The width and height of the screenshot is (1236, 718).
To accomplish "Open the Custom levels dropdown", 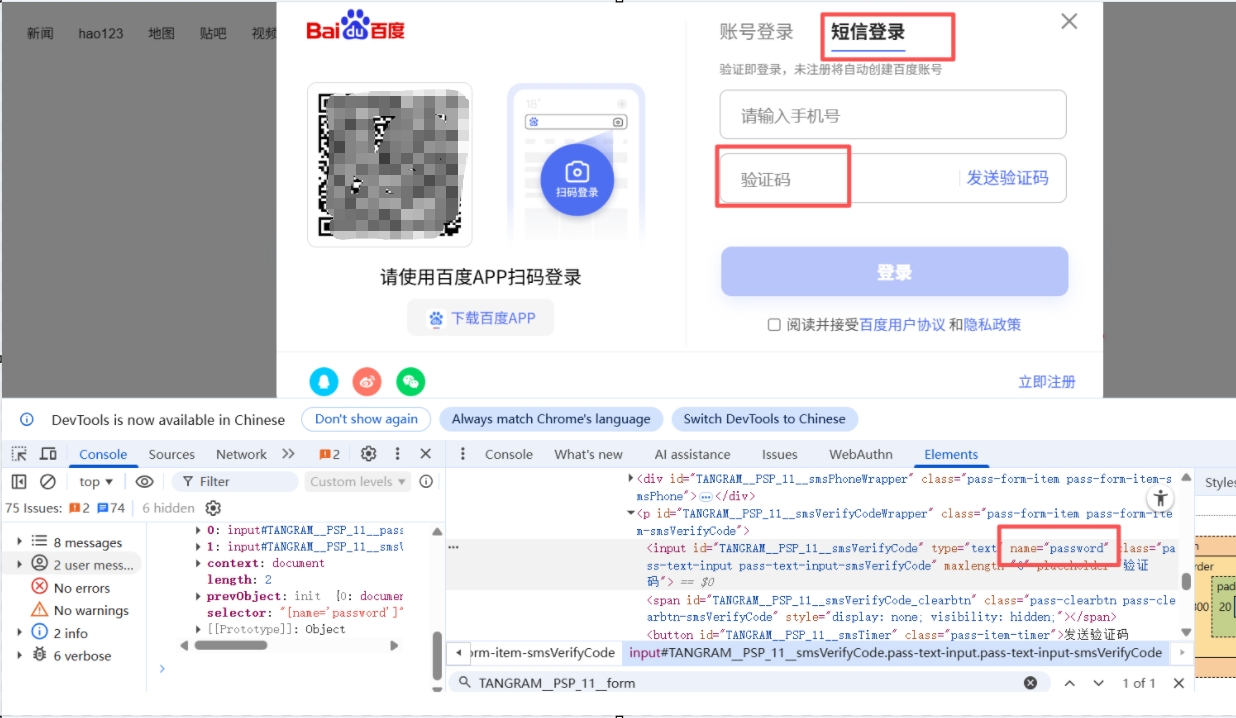I will [357, 481].
